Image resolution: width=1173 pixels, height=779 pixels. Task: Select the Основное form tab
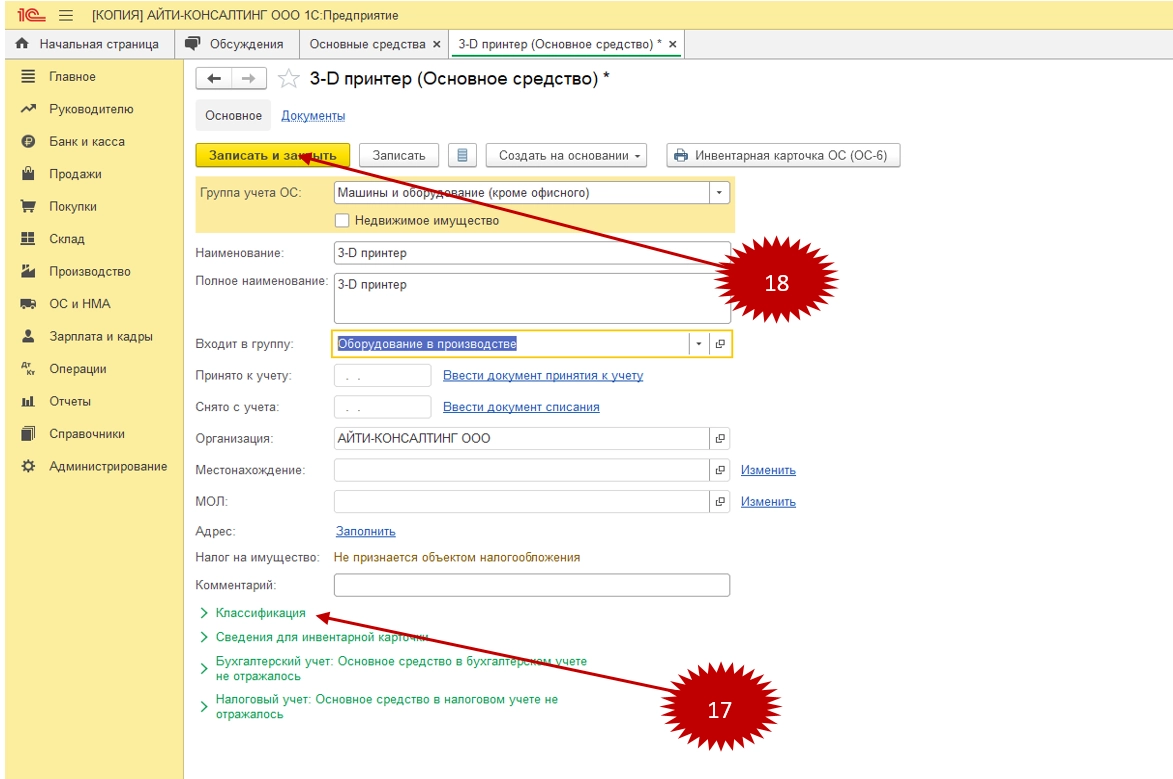[233, 115]
